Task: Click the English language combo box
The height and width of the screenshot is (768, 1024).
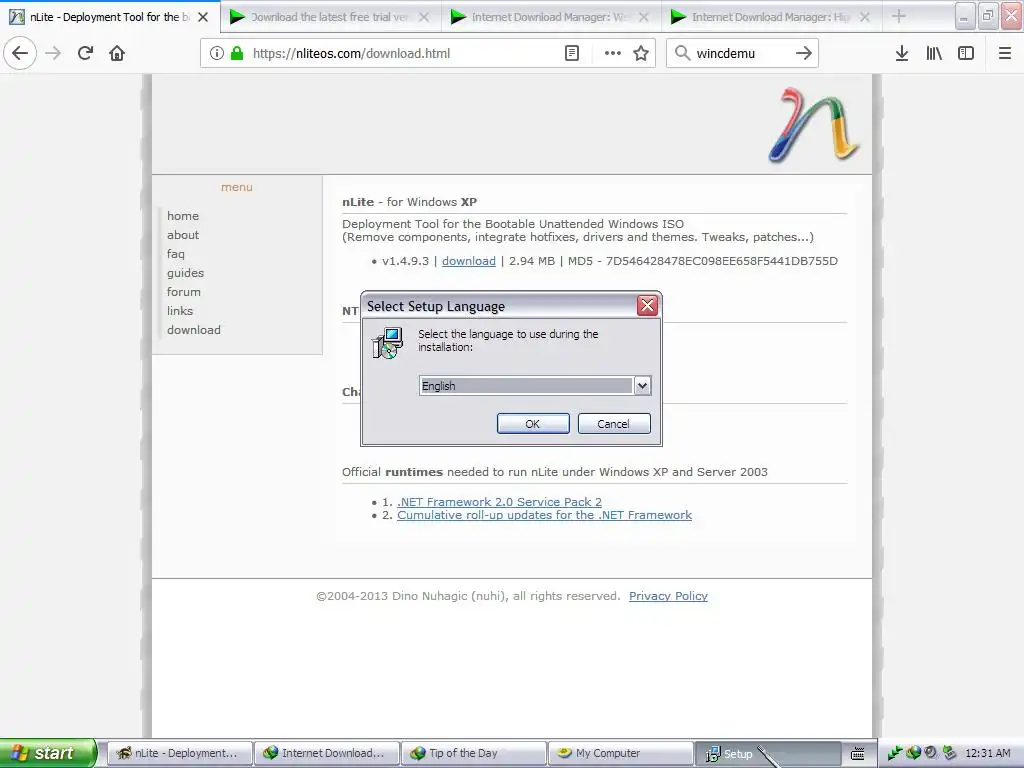Action: [x=534, y=385]
